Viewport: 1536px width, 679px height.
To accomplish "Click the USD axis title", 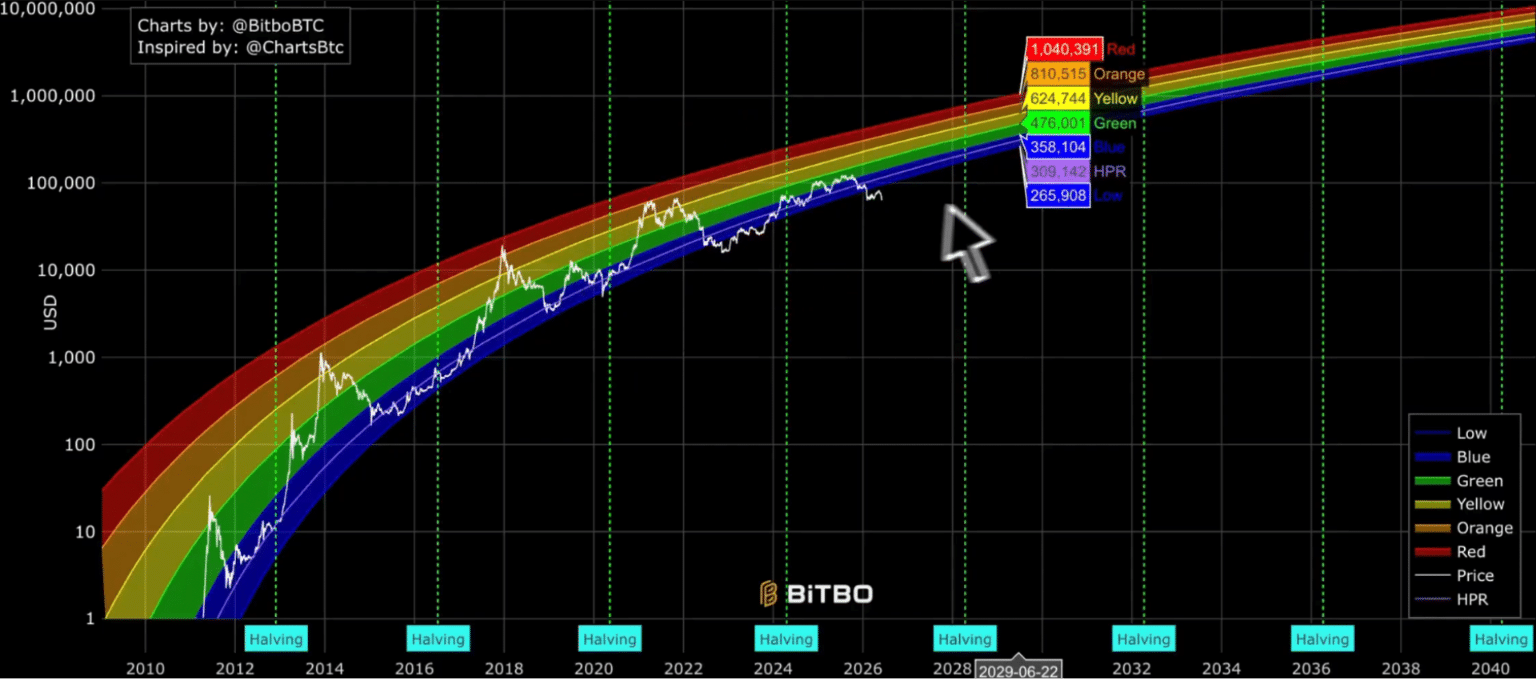I will [50, 313].
